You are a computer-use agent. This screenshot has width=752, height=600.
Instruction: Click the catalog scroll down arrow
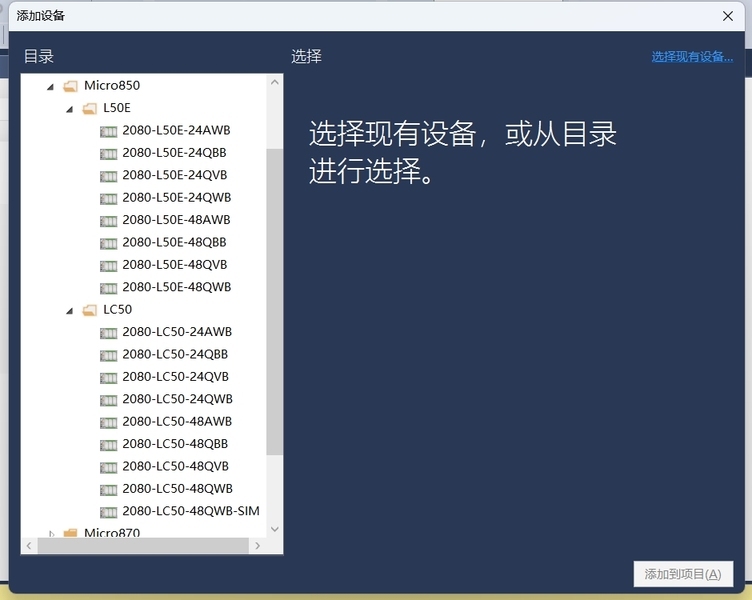tap(274, 529)
